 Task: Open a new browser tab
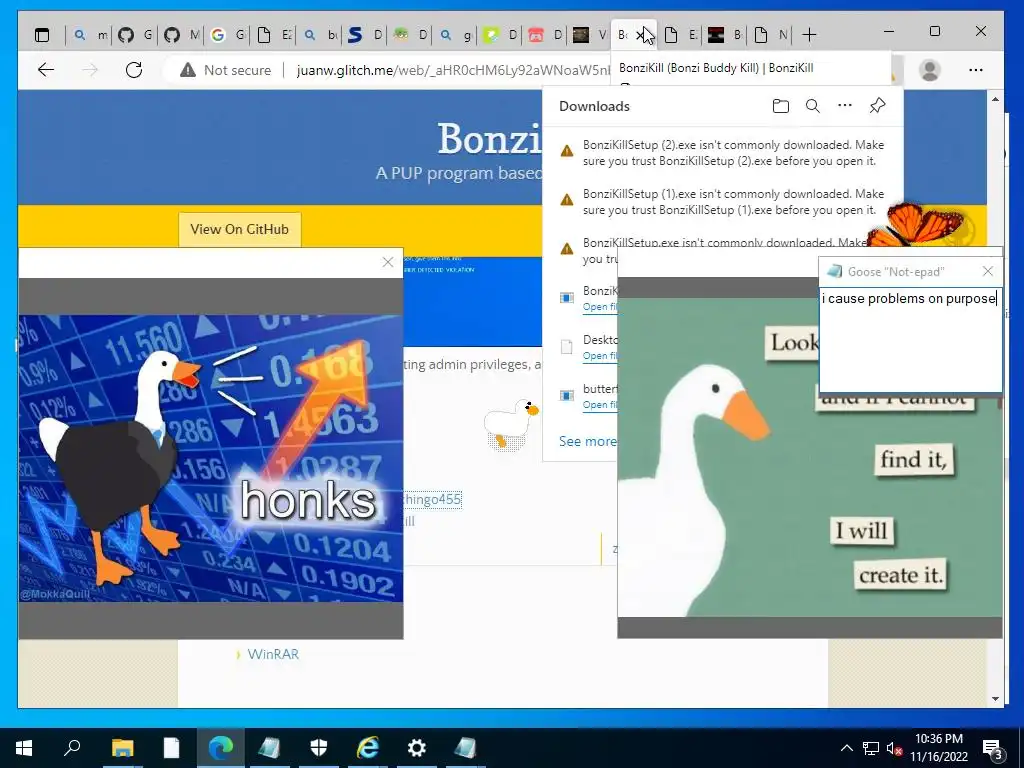(x=809, y=35)
